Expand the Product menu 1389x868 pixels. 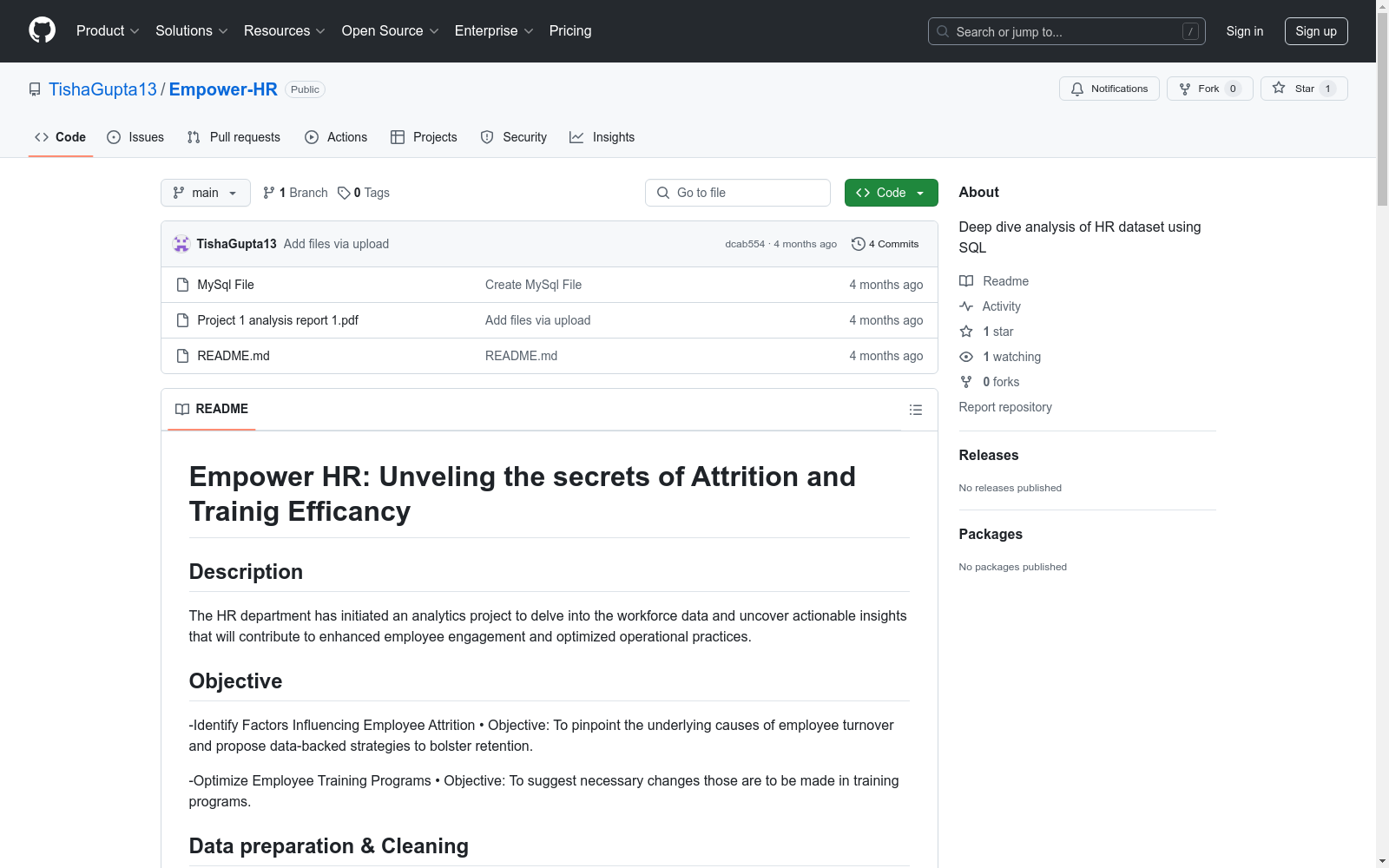pos(108,31)
